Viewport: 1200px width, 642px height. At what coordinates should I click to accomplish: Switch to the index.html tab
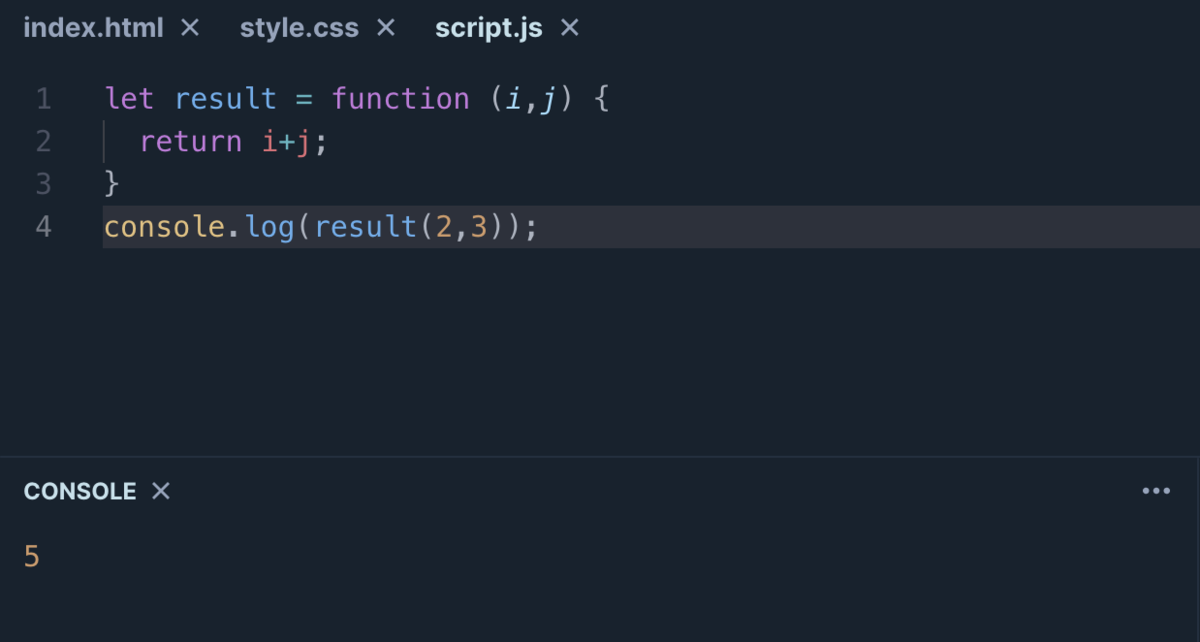click(x=95, y=28)
